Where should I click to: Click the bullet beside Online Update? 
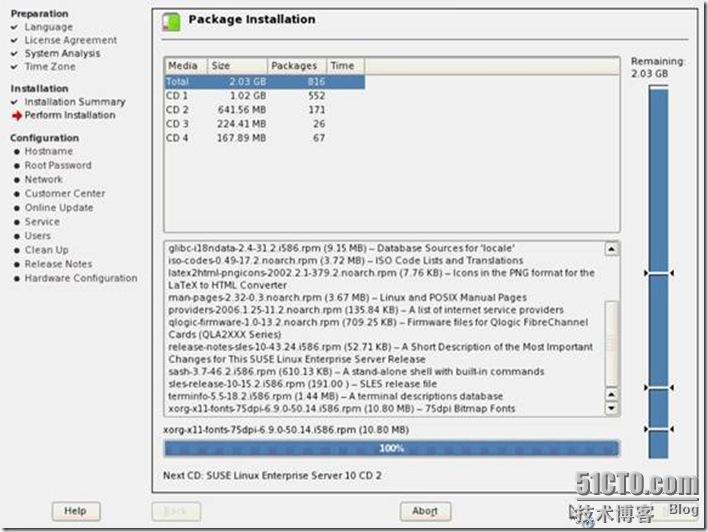(x=17, y=208)
